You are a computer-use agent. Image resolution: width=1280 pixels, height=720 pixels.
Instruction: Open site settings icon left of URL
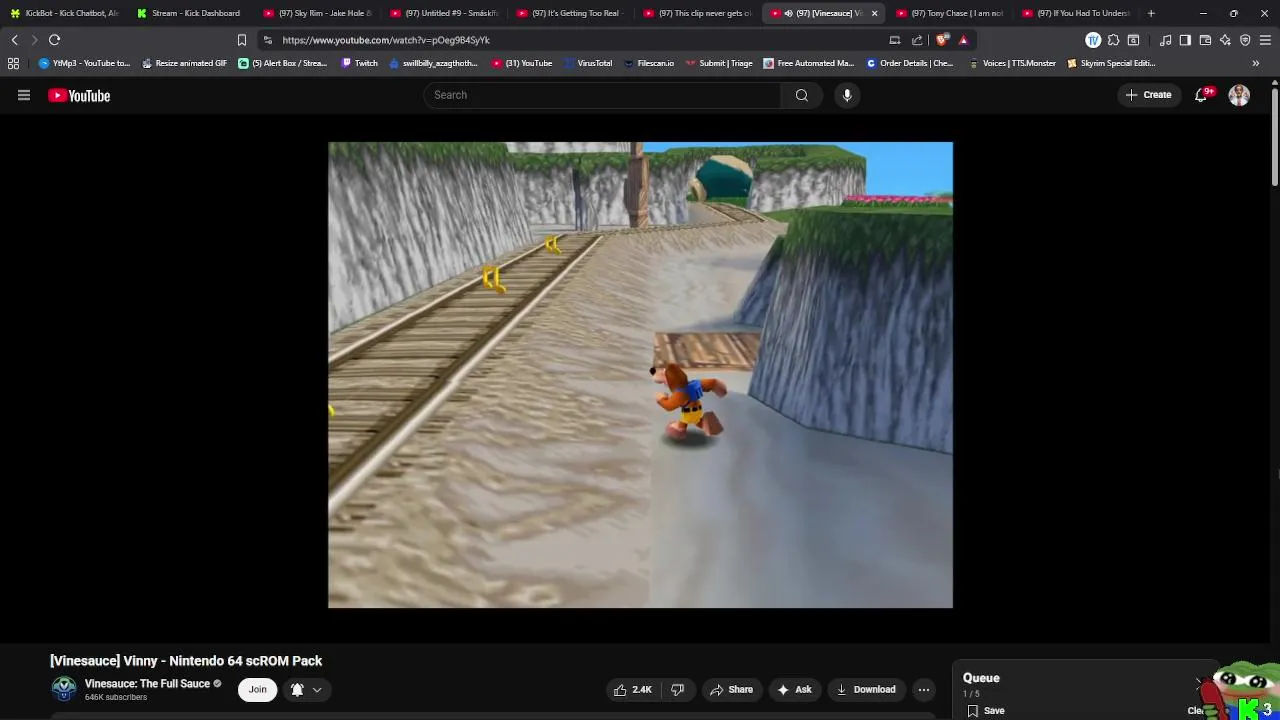[267, 40]
